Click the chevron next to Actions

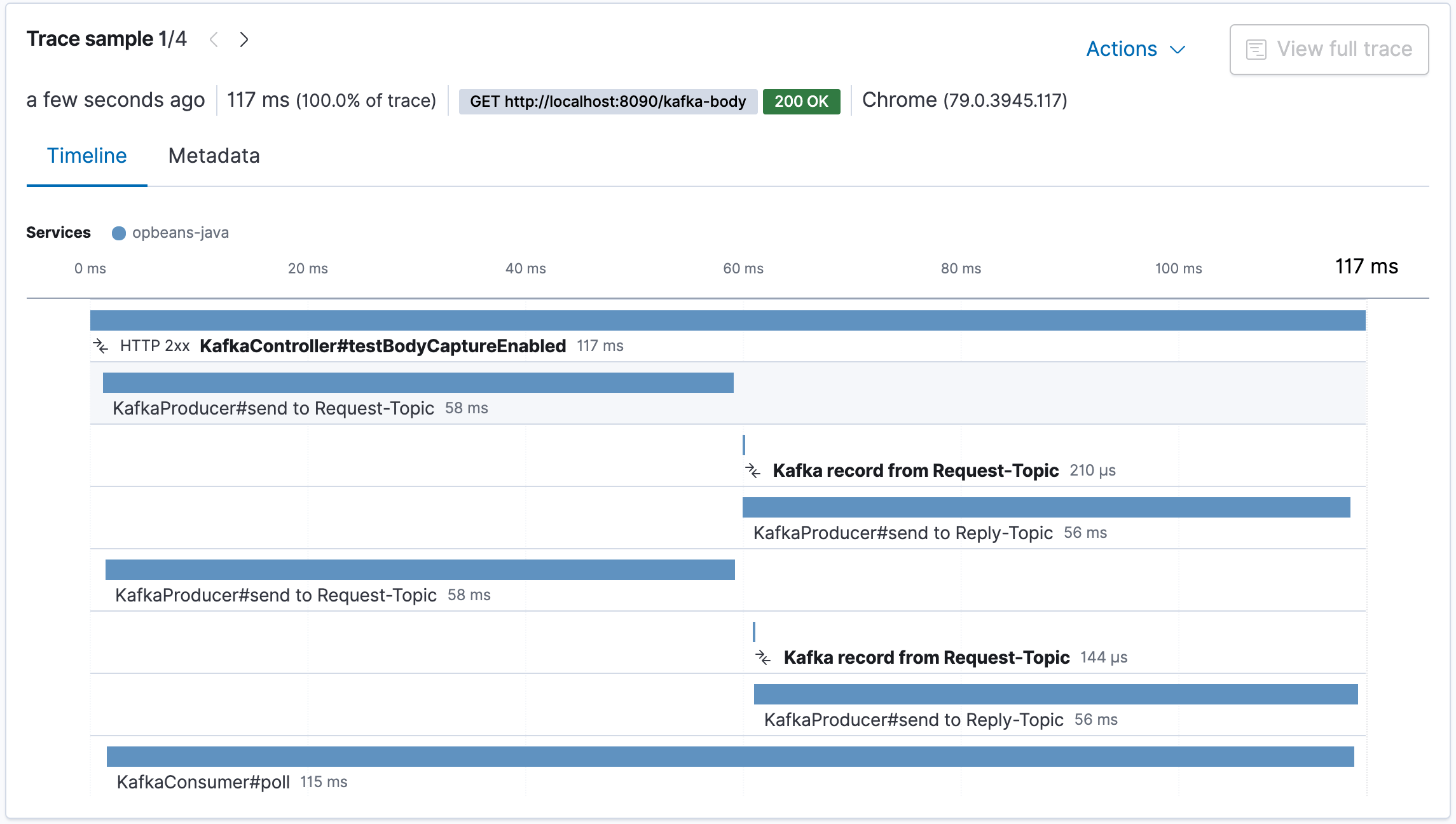[1178, 49]
